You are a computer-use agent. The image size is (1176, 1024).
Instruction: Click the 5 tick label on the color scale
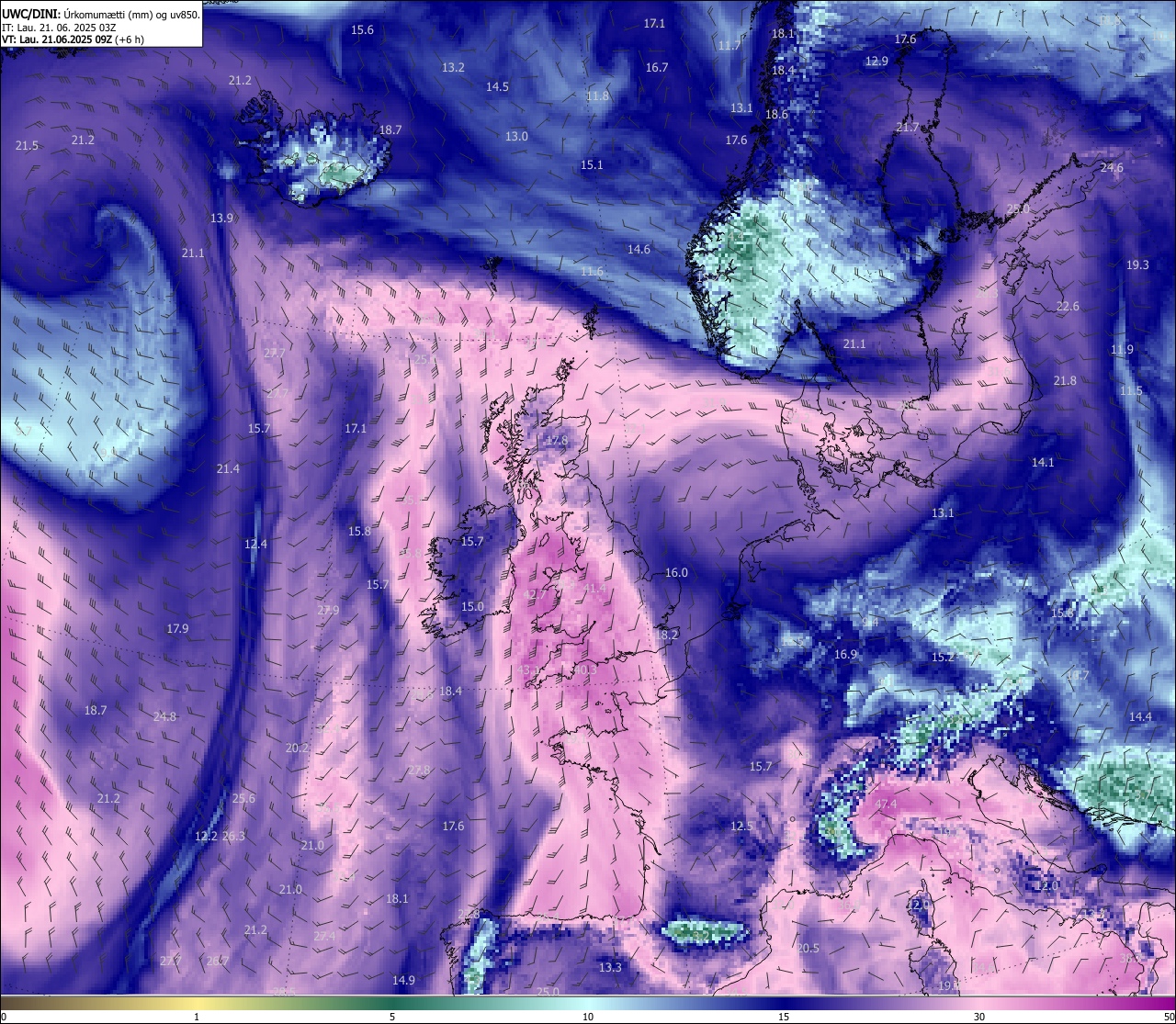(x=392, y=1016)
